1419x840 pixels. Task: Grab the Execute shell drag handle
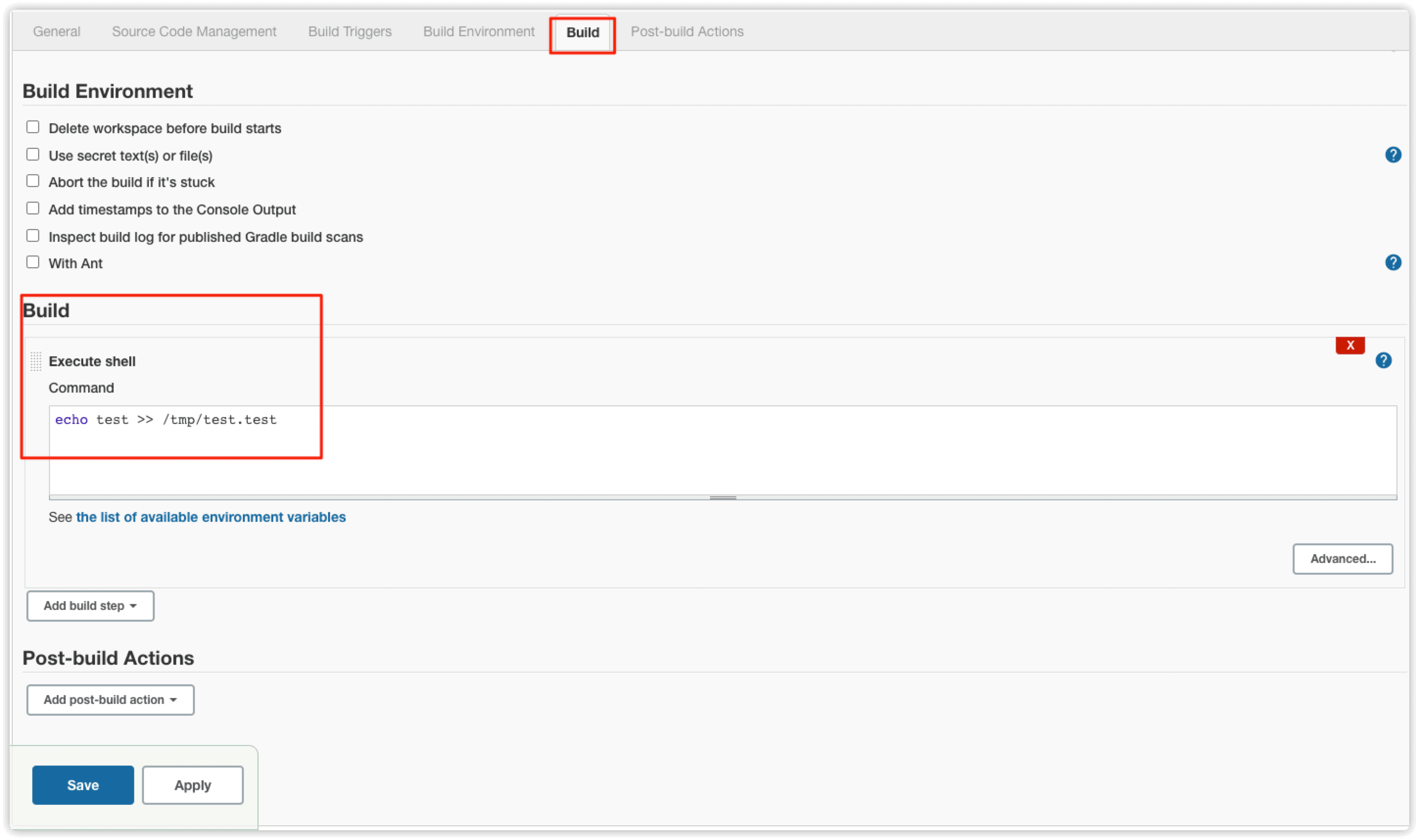[x=36, y=361]
